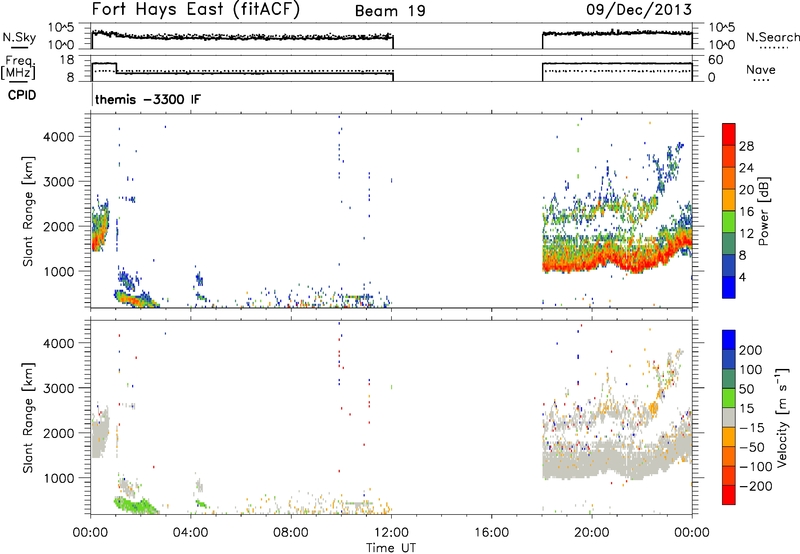Image resolution: width=800 pixels, height=554 pixels.
Task: Click the '16:00' time axis label
Action: [x=491, y=533]
